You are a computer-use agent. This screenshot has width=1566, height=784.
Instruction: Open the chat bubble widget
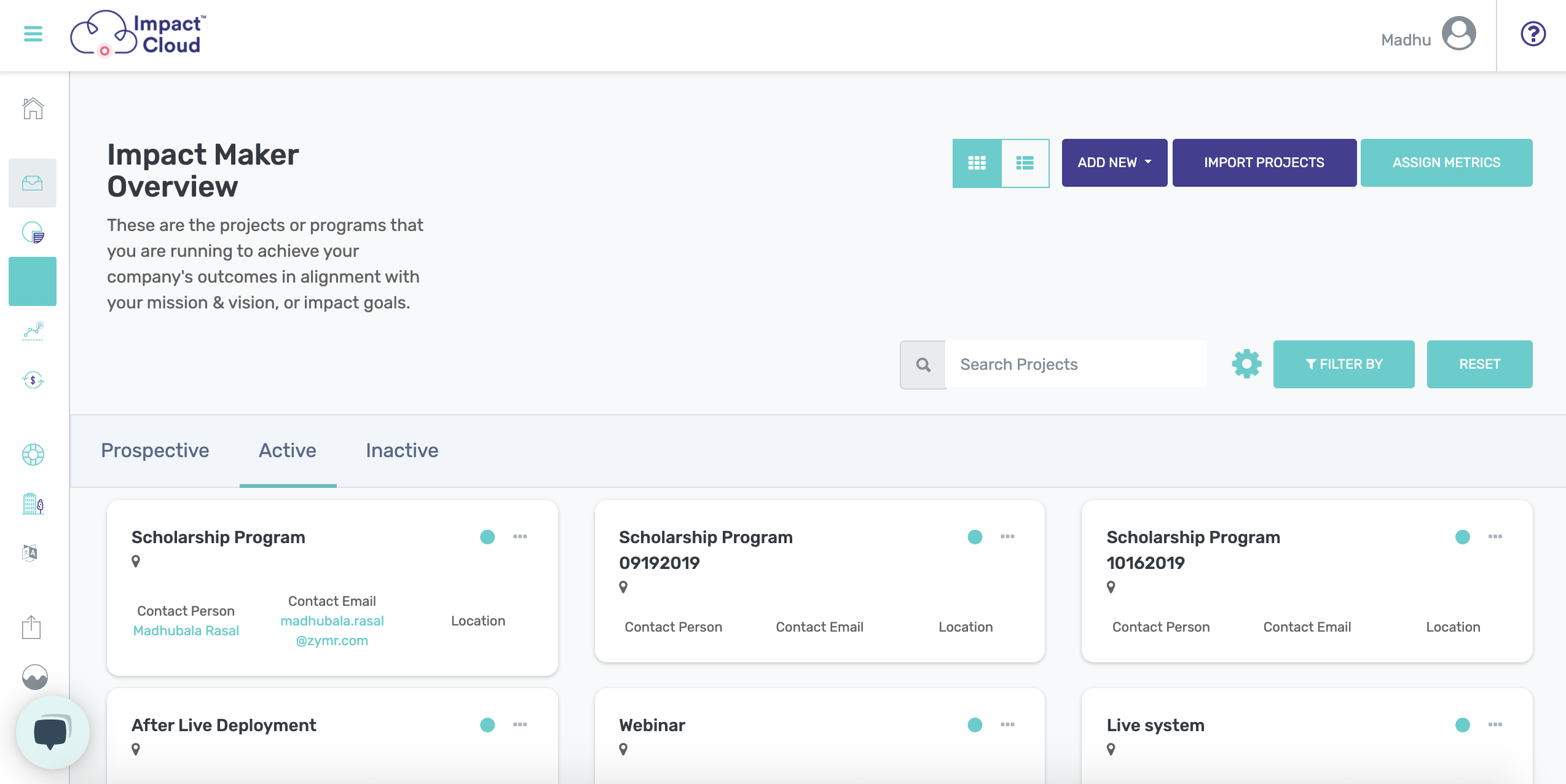pyautogui.click(x=53, y=732)
